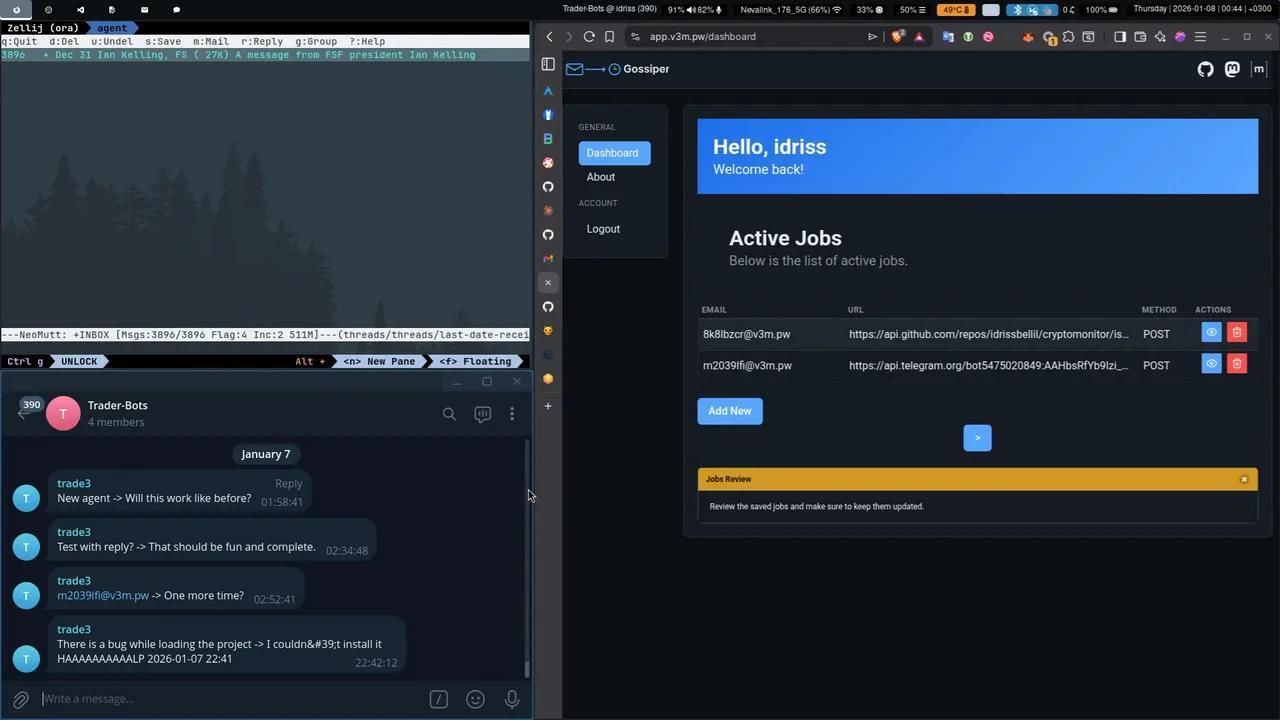Screen dimensions: 1280x720
Task: Click the microphone voice message icon
Action: pos(512,699)
